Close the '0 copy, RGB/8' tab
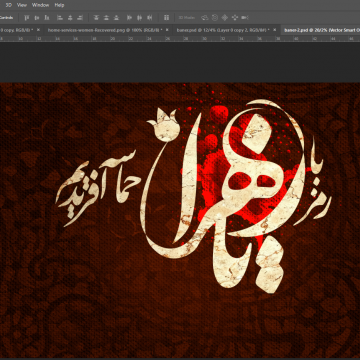Image resolution: width=360 pixels, height=360 pixels. click(38, 30)
